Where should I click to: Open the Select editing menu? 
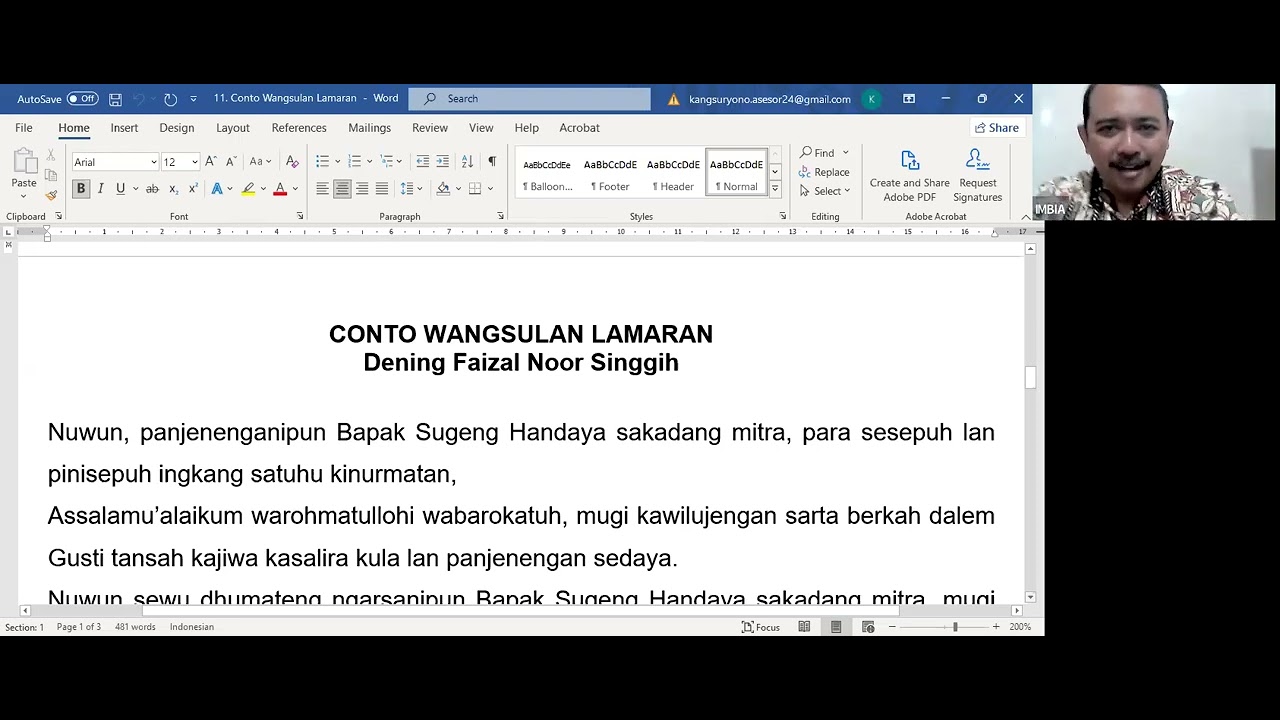(824, 191)
